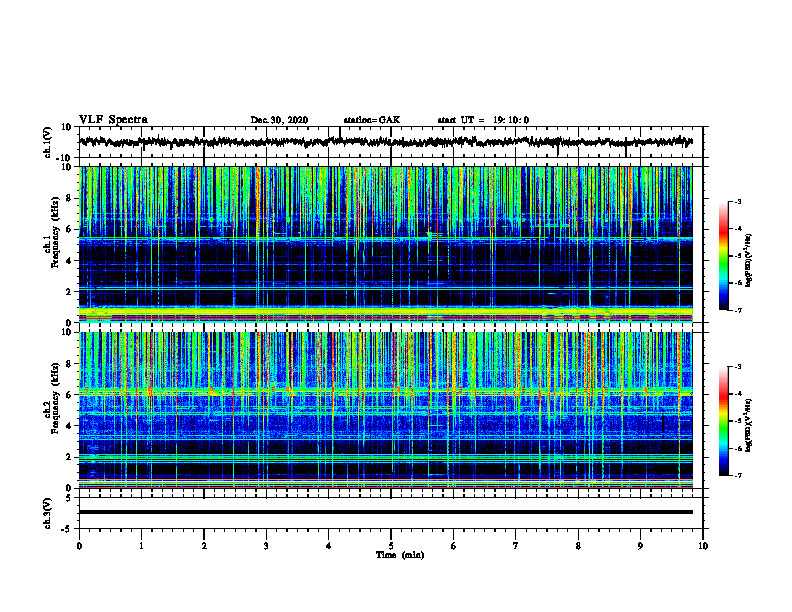
Task: Click the -10 tick on ch.1(V) axis
Action: pos(65,158)
